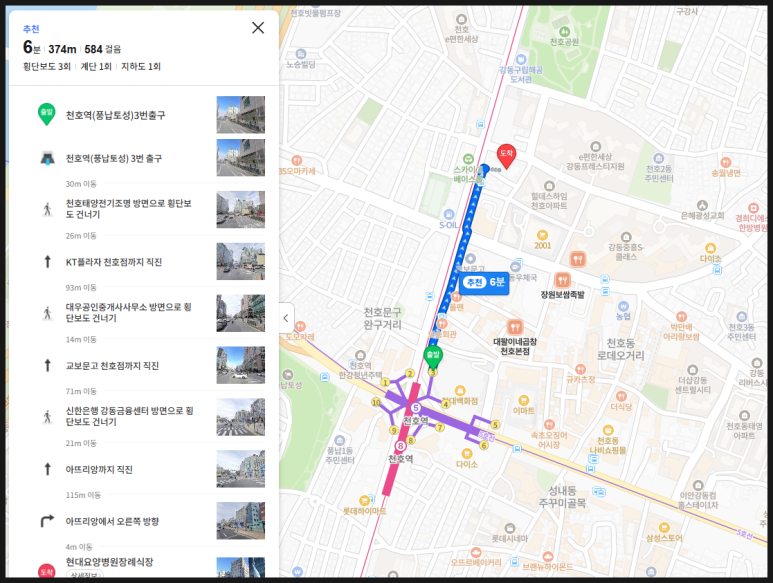Click the subway exit icon beside 3번 출구
Screen dimensions: 773x583
[47, 158]
